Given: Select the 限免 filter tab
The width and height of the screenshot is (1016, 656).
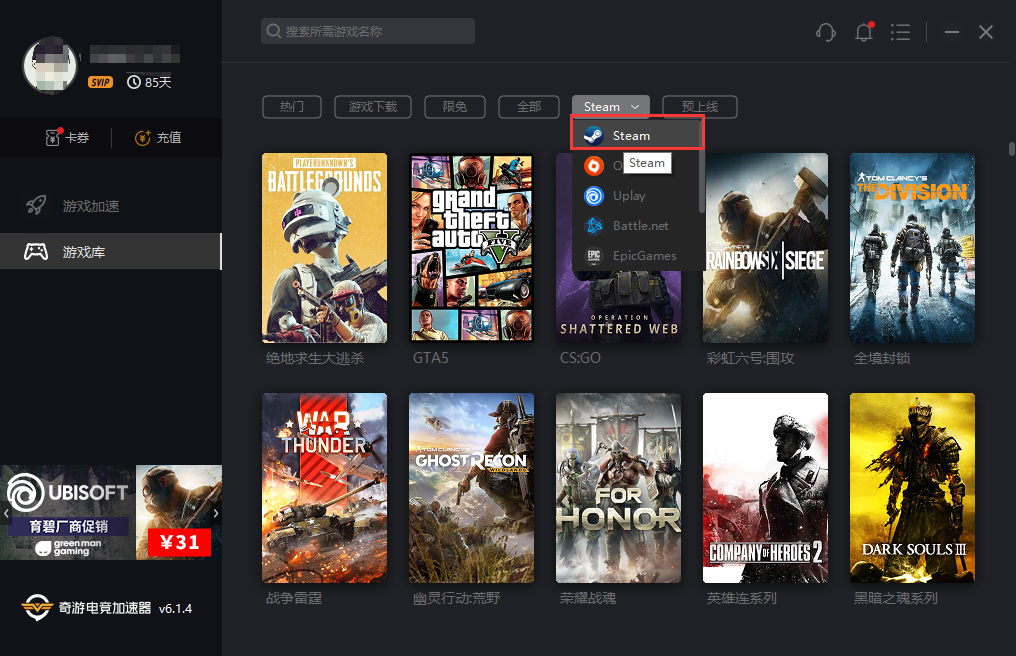Looking at the screenshot, I should click(455, 107).
